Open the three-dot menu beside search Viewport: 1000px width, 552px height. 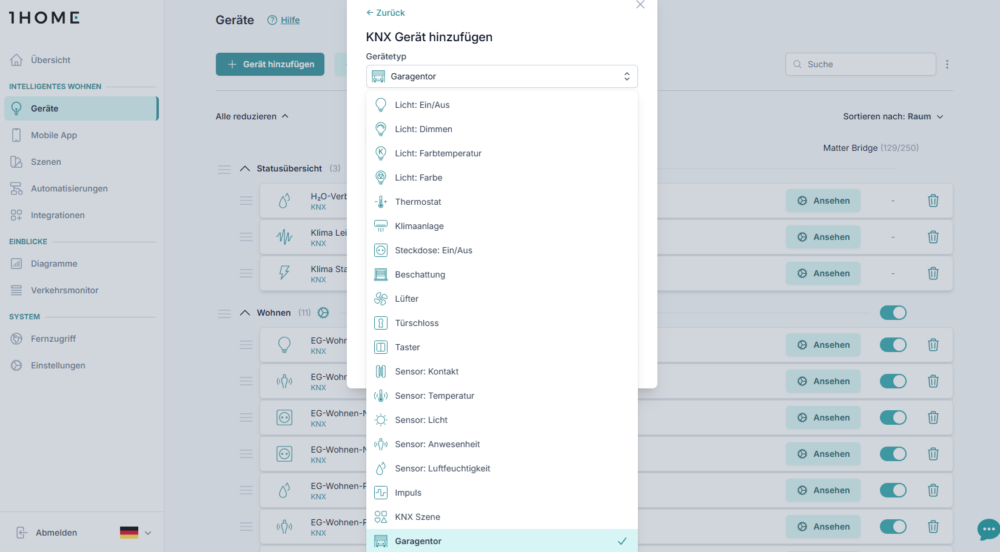coord(947,64)
